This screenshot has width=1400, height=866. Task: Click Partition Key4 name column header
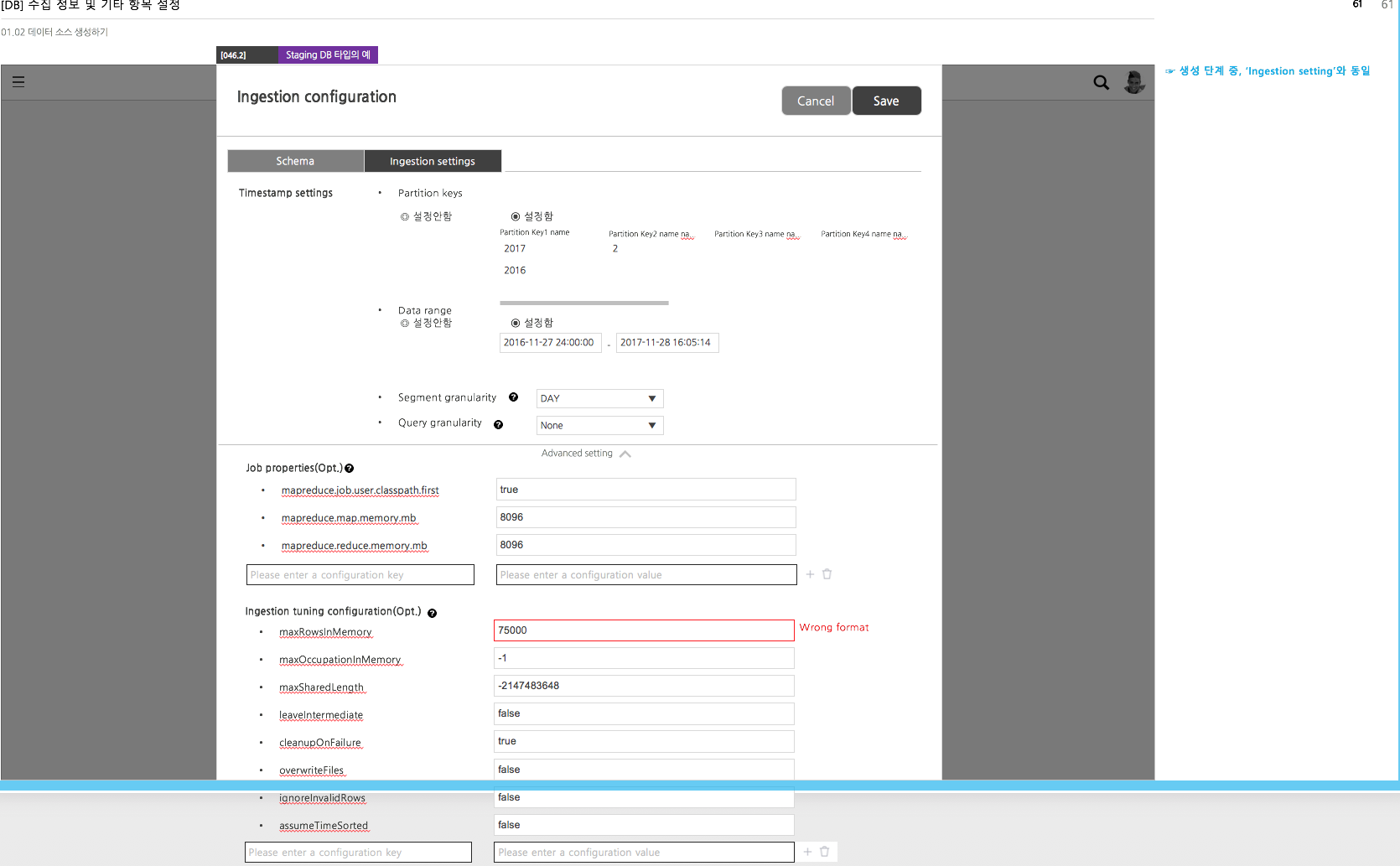click(863, 235)
